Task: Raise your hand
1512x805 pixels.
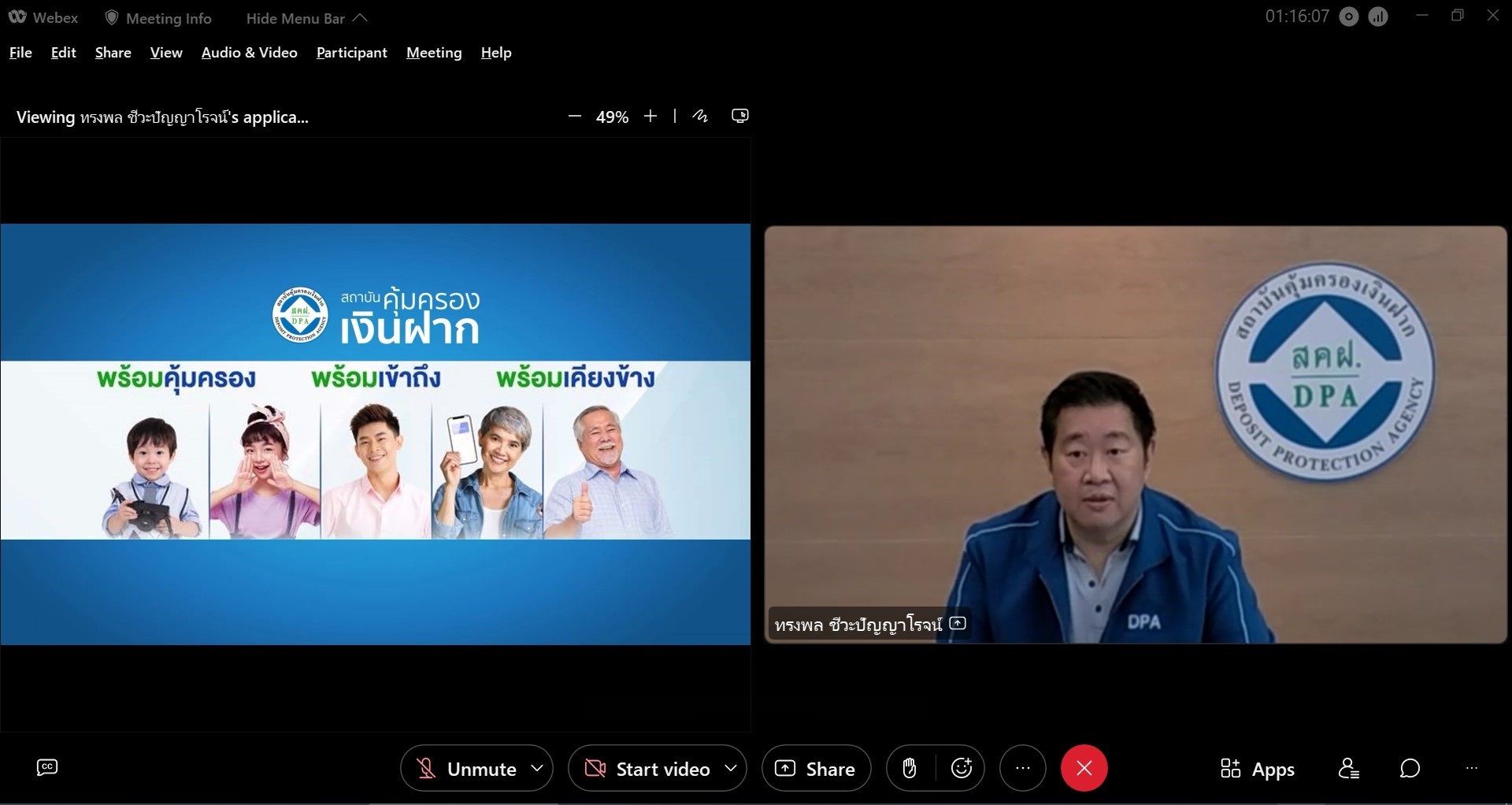Action: (x=910, y=768)
